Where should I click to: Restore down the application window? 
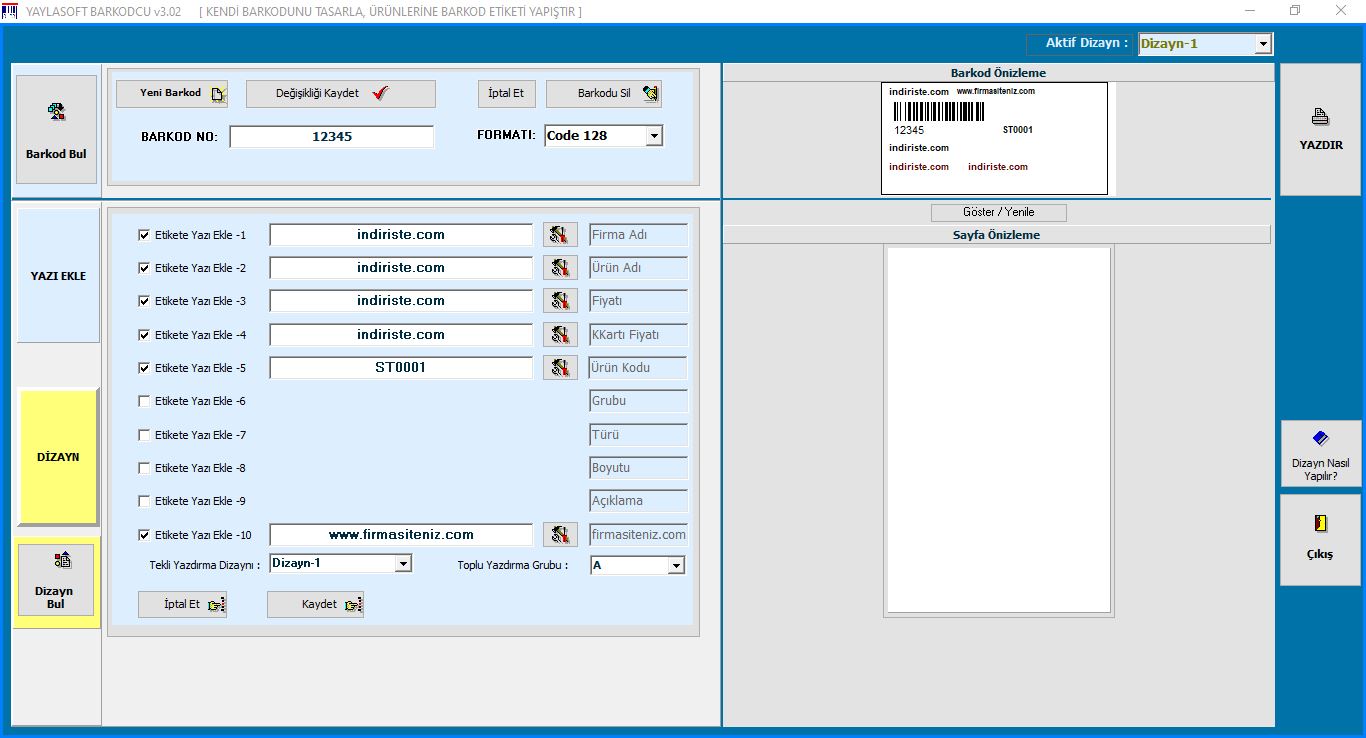[1295, 11]
